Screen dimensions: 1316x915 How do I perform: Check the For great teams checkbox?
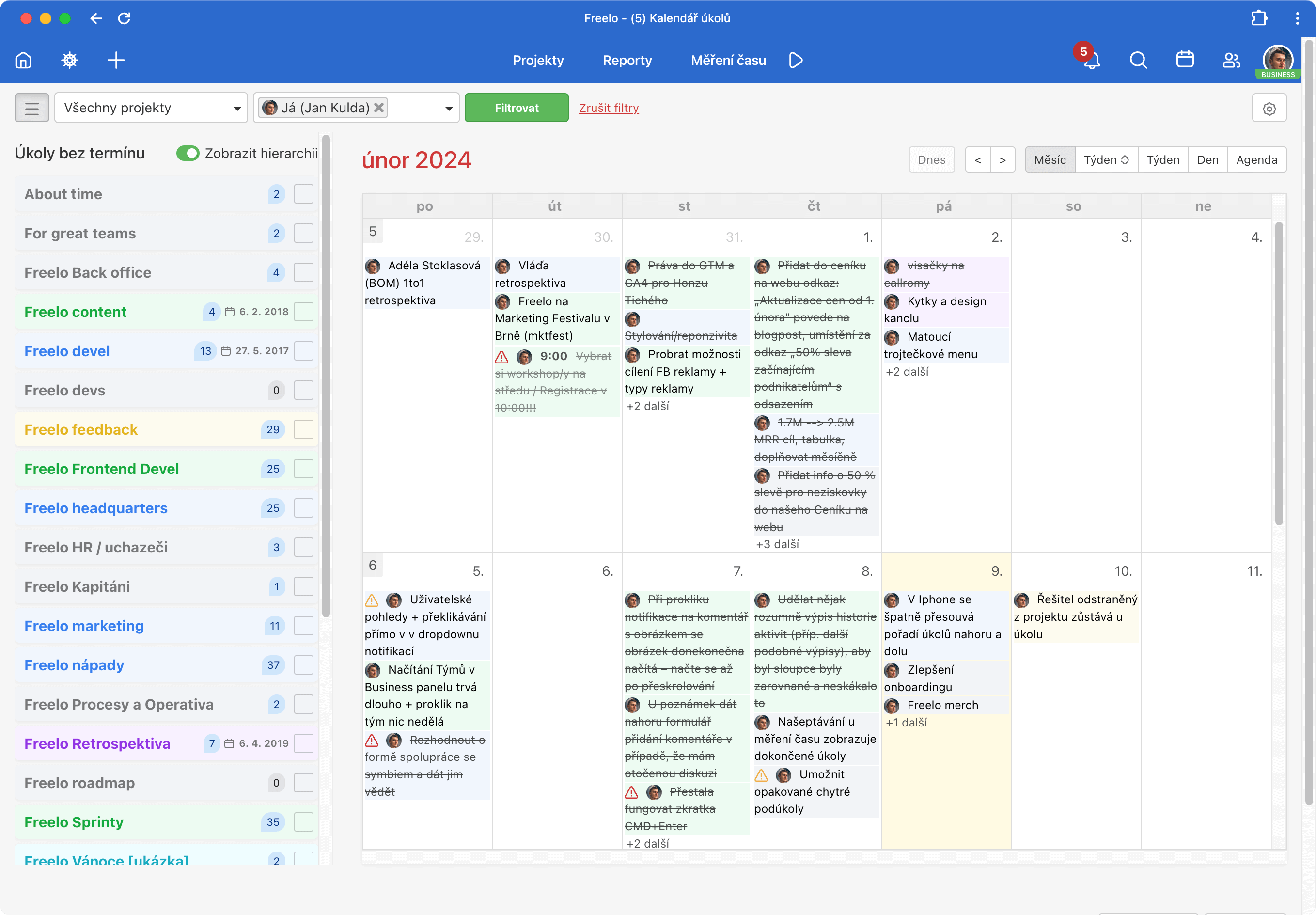point(304,233)
